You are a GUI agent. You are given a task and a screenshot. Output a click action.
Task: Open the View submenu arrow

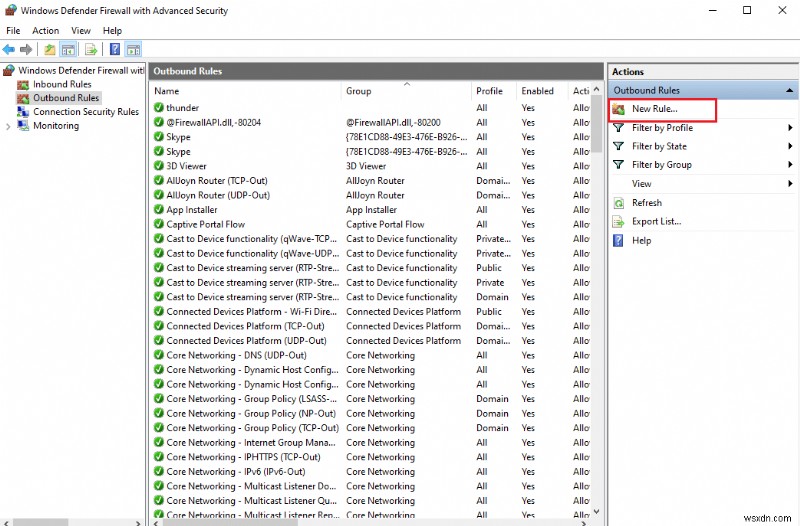pos(790,184)
